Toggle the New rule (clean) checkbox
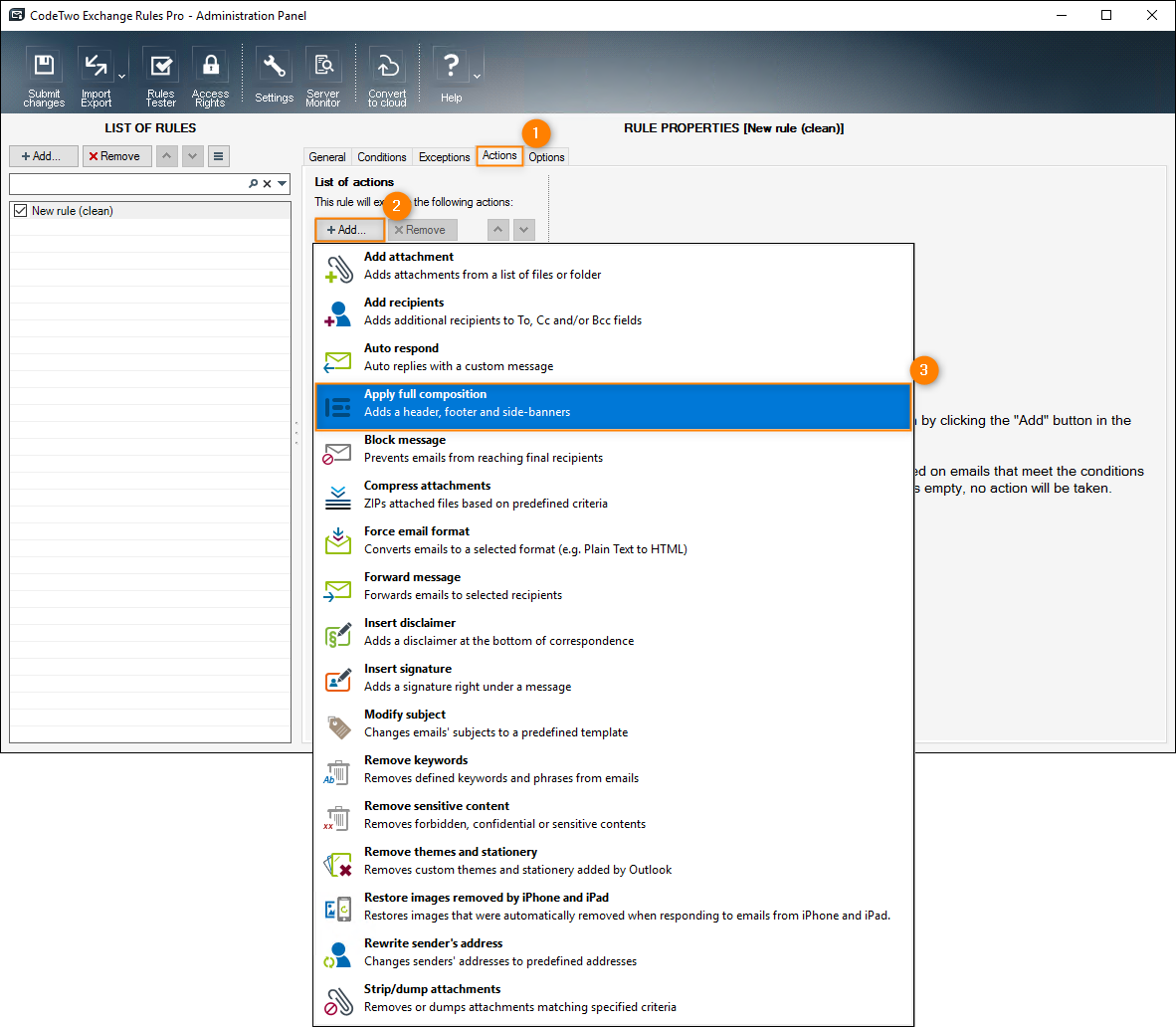1176x1027 pixels. coord(20,211)
